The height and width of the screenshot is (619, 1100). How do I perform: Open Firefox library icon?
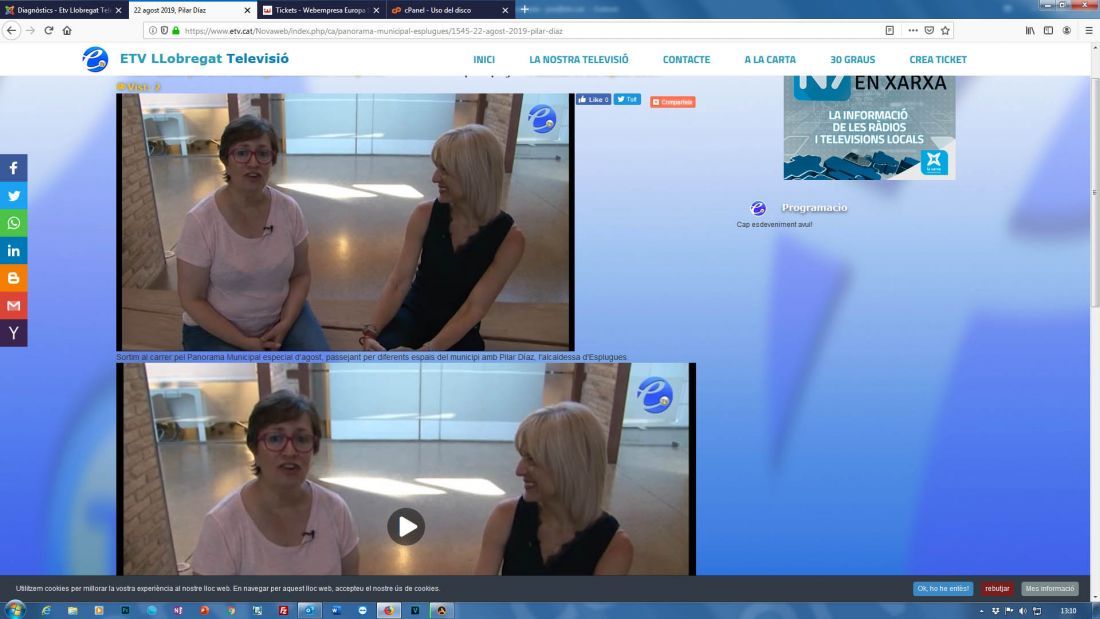pyautogui.click(x=1030, y=30)
